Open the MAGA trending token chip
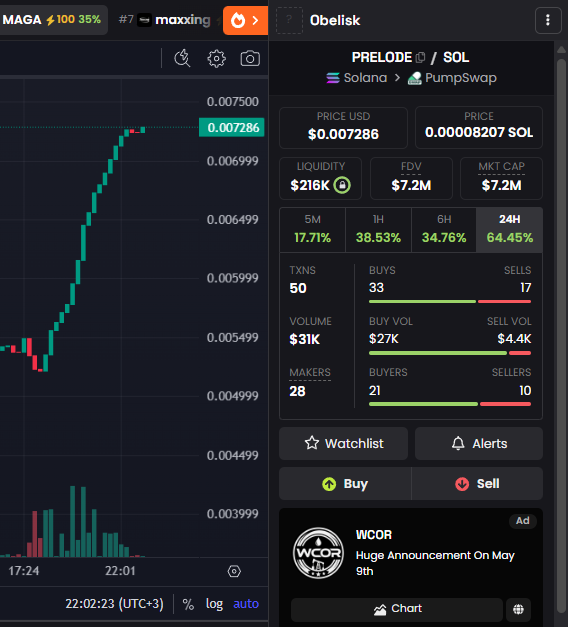Viewport: 568px width, 627px height. point(52,20)
